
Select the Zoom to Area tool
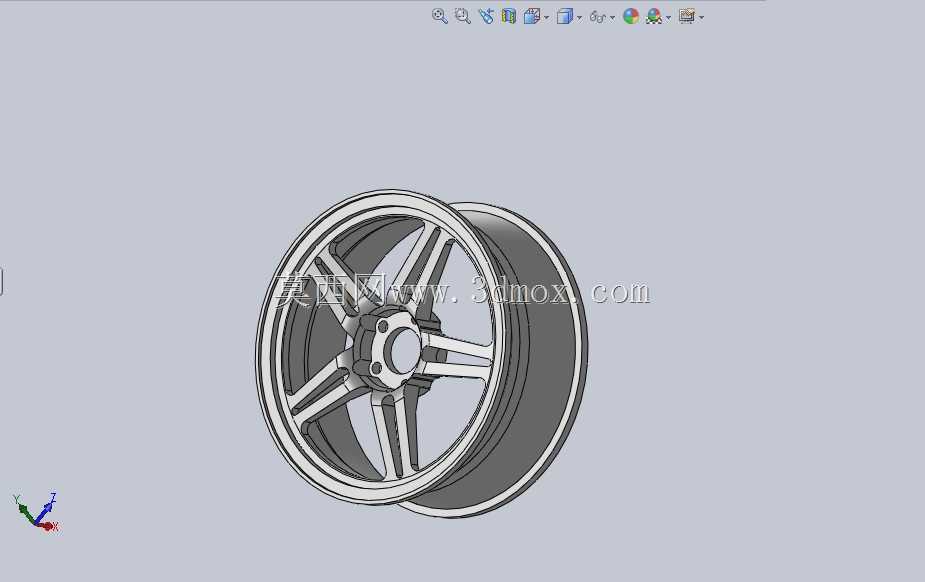[462, 17]
